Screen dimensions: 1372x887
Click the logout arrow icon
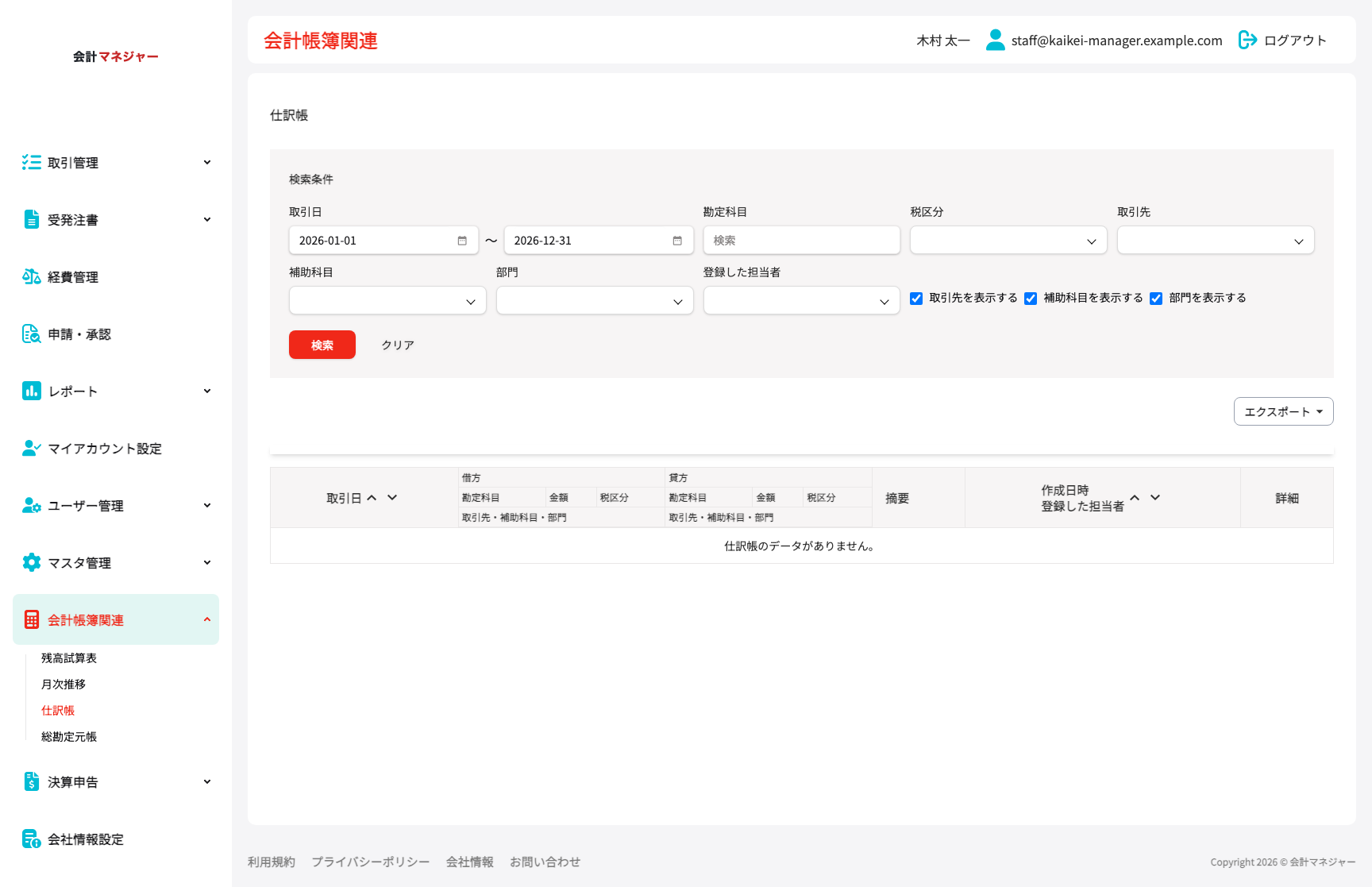tap(1247, 40)
